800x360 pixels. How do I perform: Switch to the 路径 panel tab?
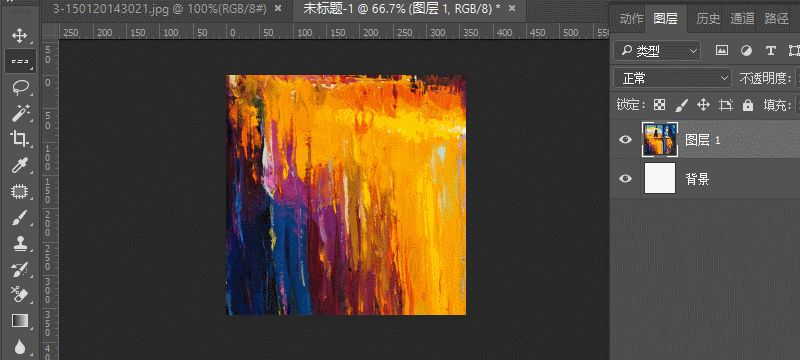click(777, 19)
